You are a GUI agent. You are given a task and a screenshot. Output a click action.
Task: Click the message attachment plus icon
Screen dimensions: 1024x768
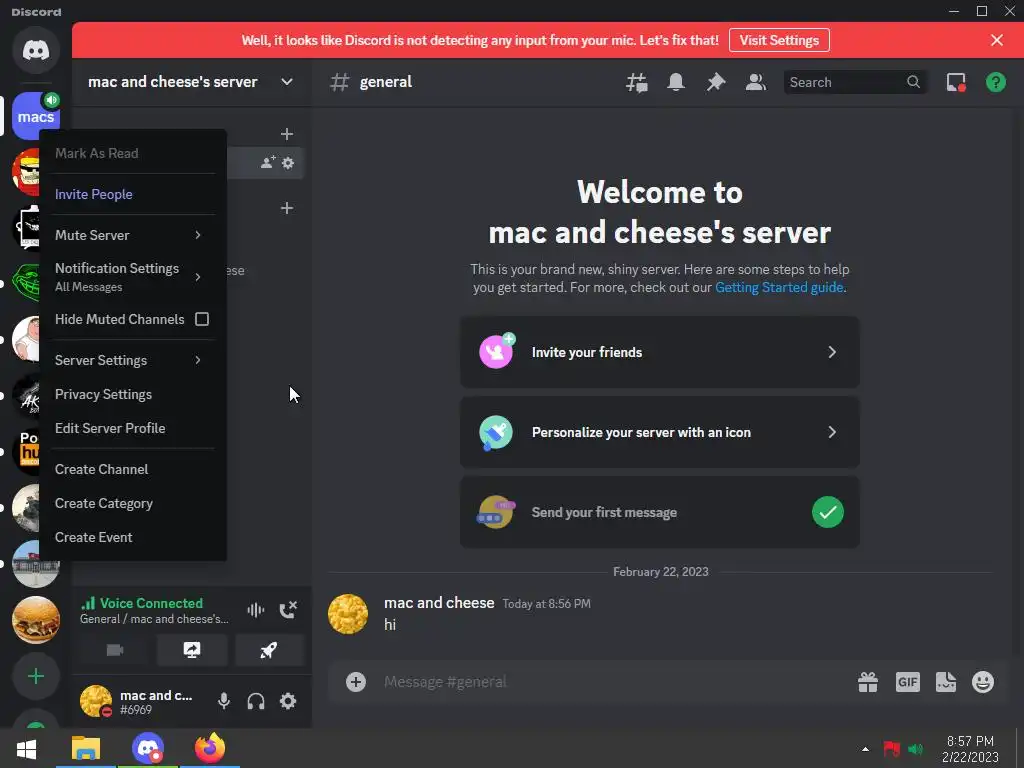[x=356, y=682]
